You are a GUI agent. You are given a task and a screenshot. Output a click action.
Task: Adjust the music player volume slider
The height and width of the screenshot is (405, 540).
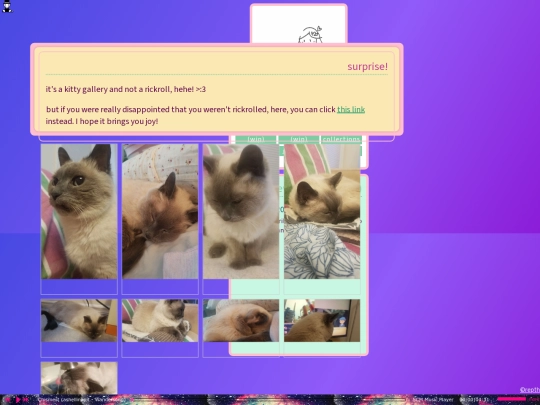(511, 399)
